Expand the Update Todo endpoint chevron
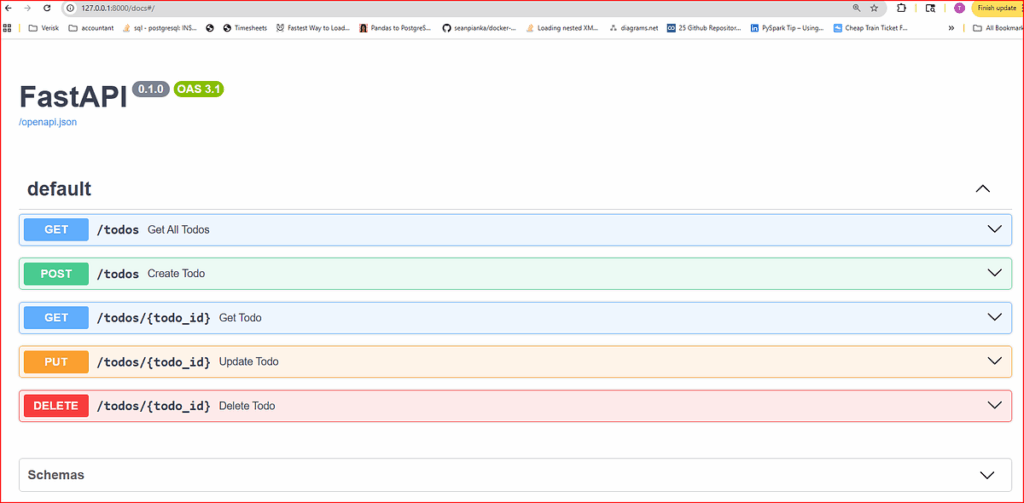Viewport: 1024px width, 503px height. click(994, 361)
